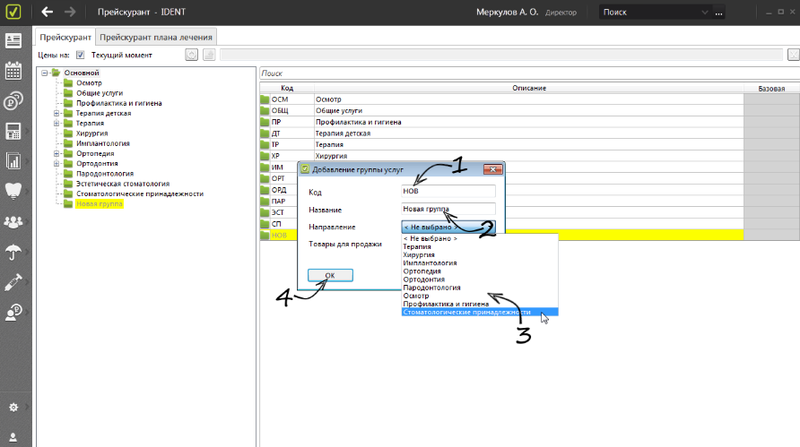Expand the Терапия детская tree node
This screenshot has height=447, width=800.
click(56, 113)
